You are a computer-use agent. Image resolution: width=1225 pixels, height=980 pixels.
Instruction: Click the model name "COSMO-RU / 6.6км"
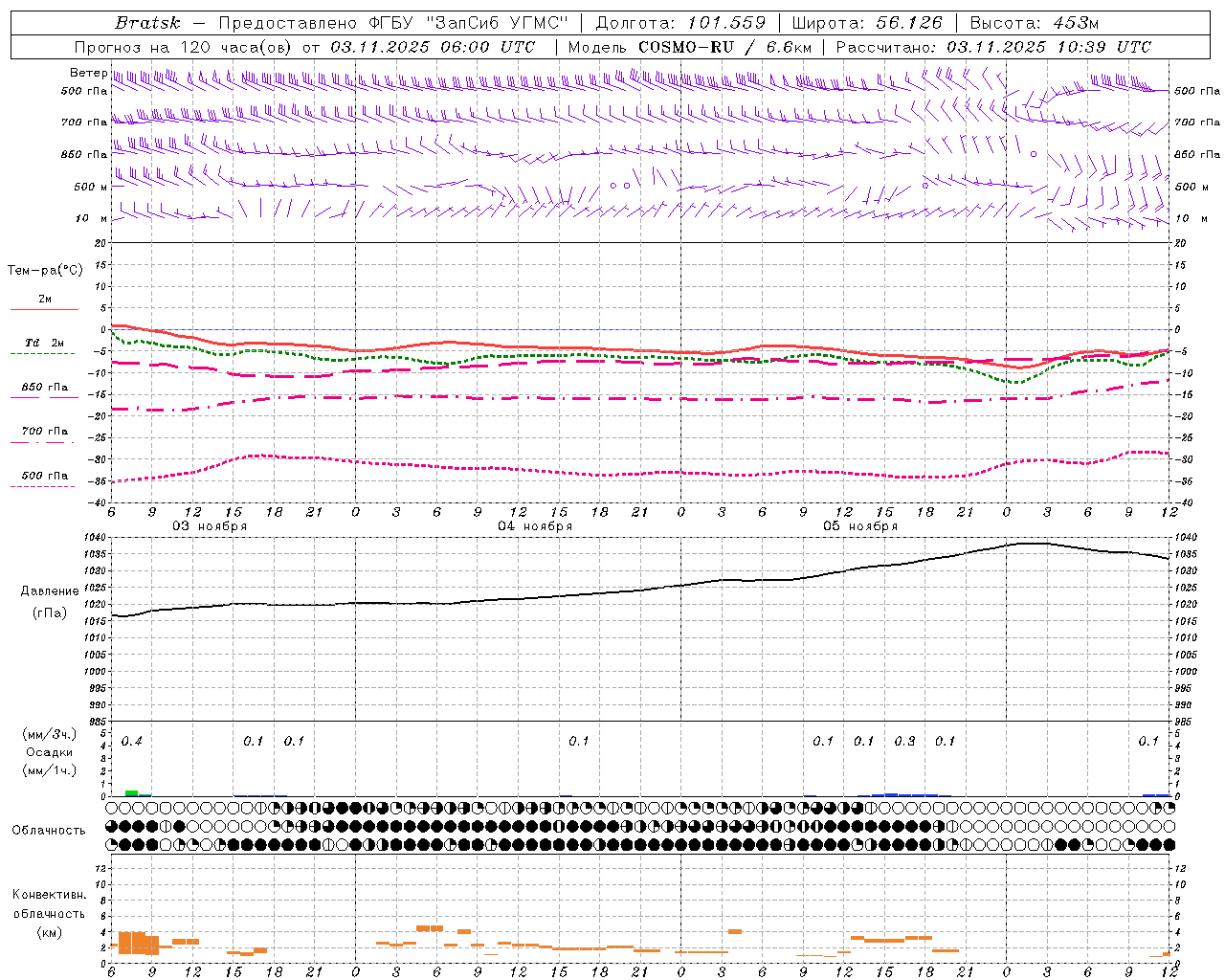[724, 47]
